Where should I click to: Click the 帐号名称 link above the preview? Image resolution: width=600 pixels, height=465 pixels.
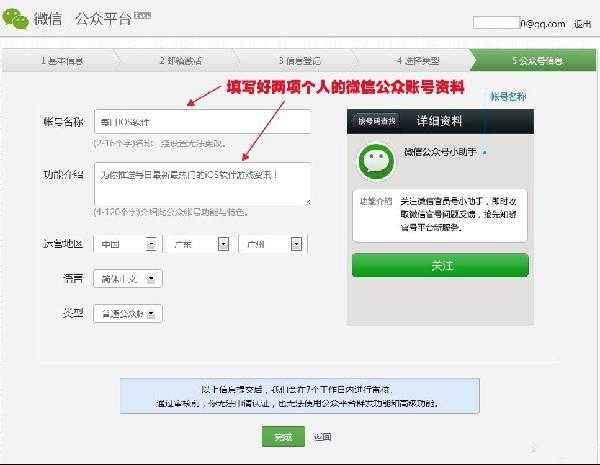point(508,97)
